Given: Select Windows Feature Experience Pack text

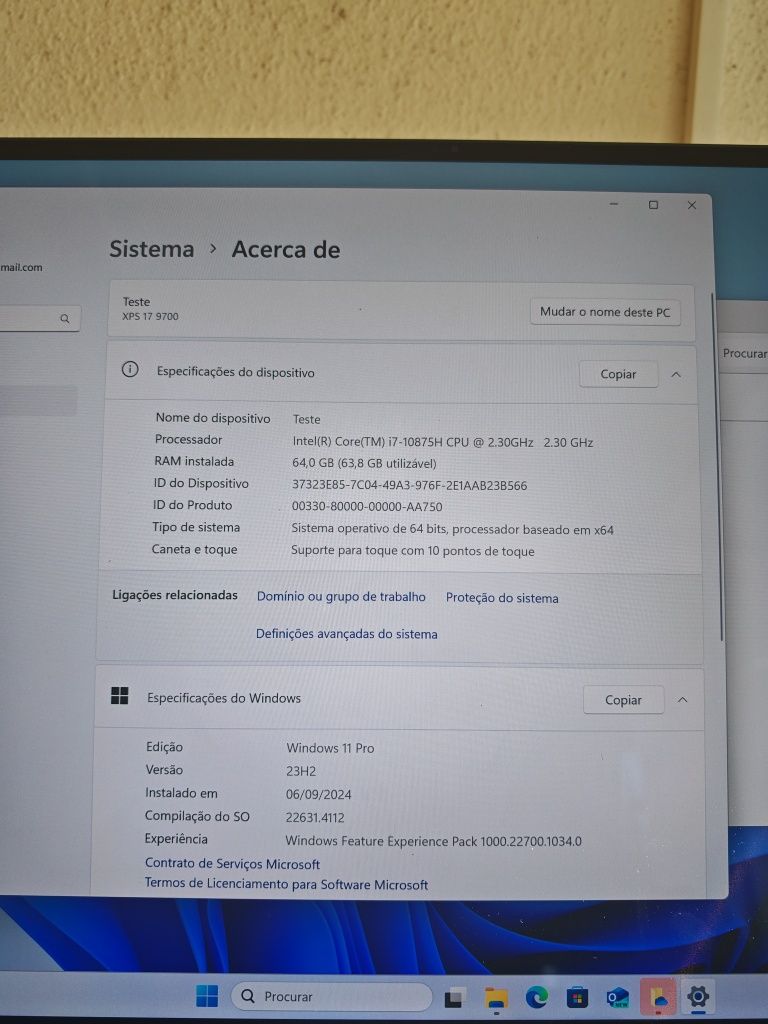Looking at the screenshot, I should [x=434, y=840].
